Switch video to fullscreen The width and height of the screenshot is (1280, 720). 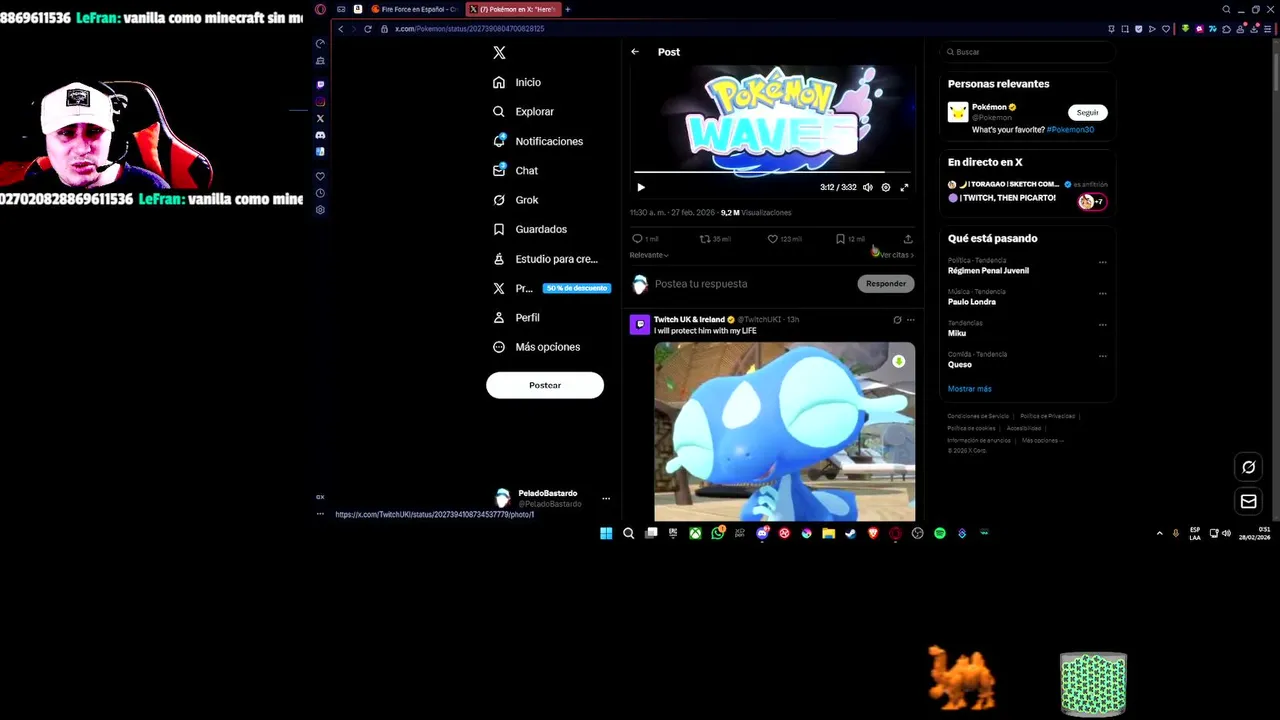[904, 187]
